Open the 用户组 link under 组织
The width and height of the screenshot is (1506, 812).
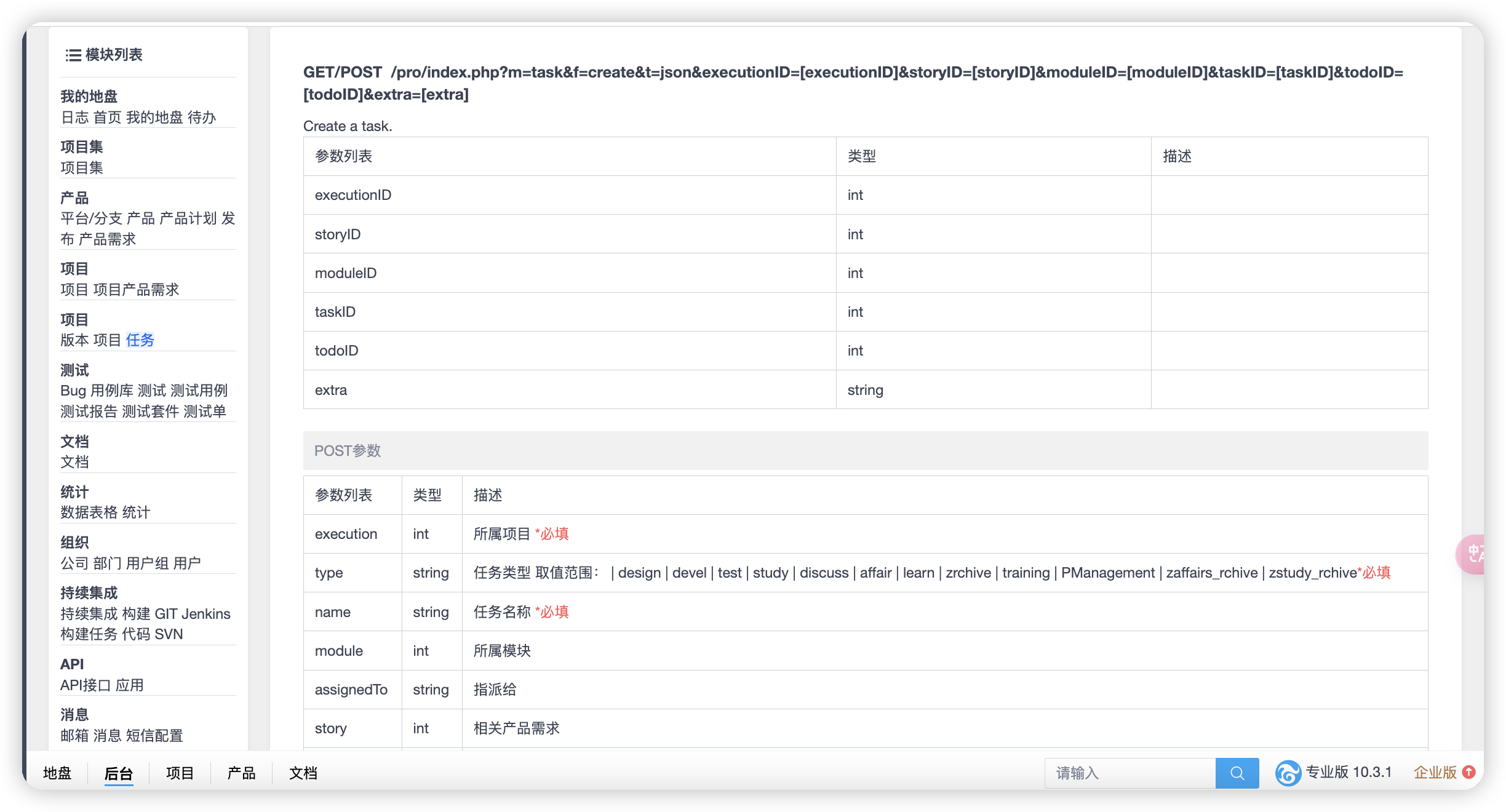tap(148, 563)
